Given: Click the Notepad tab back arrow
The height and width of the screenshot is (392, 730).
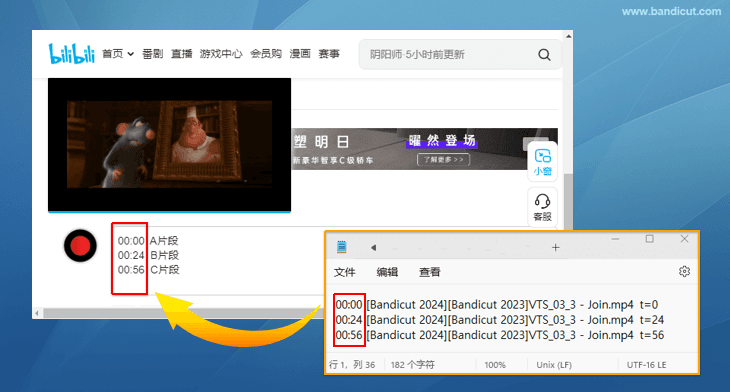Looking at the screenshot, I should (373, 248).
